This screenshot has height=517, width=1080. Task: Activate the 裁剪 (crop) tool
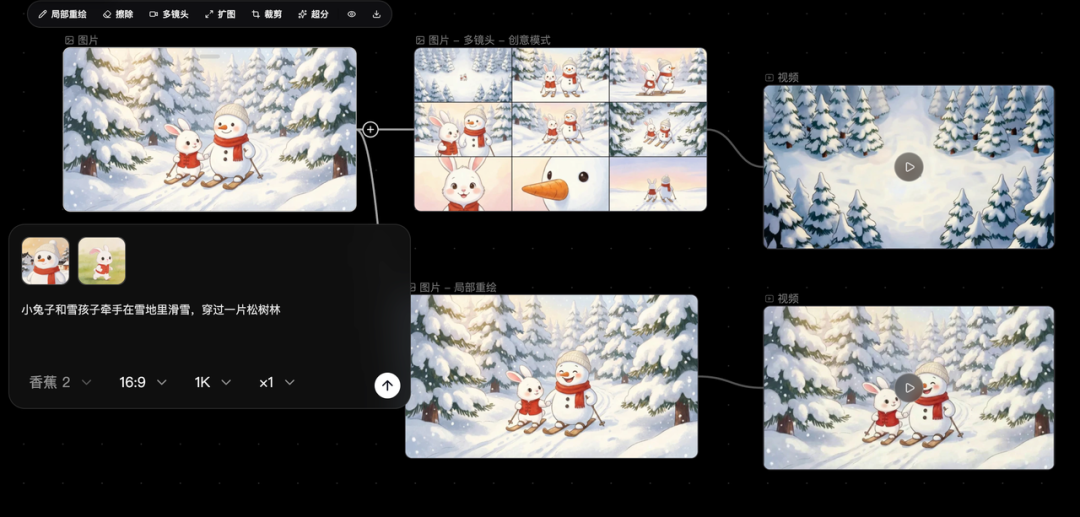point(267,14)
